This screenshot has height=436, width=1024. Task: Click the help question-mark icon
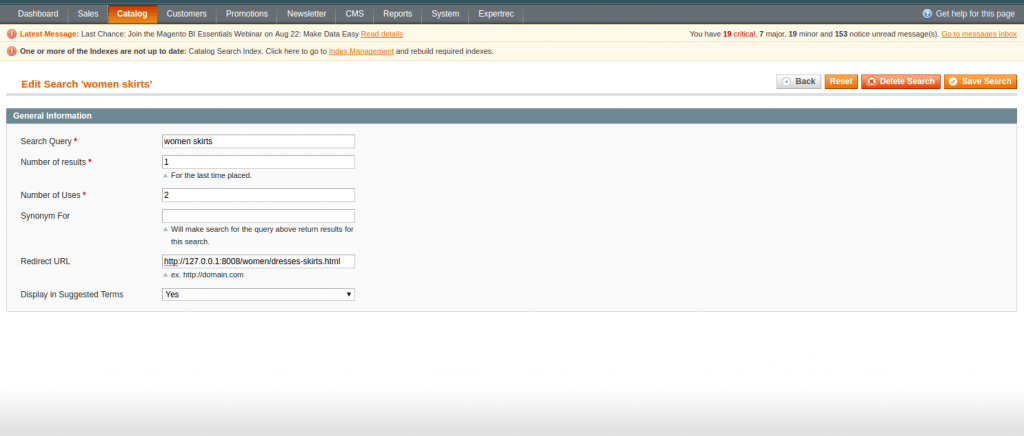(927, 14)
